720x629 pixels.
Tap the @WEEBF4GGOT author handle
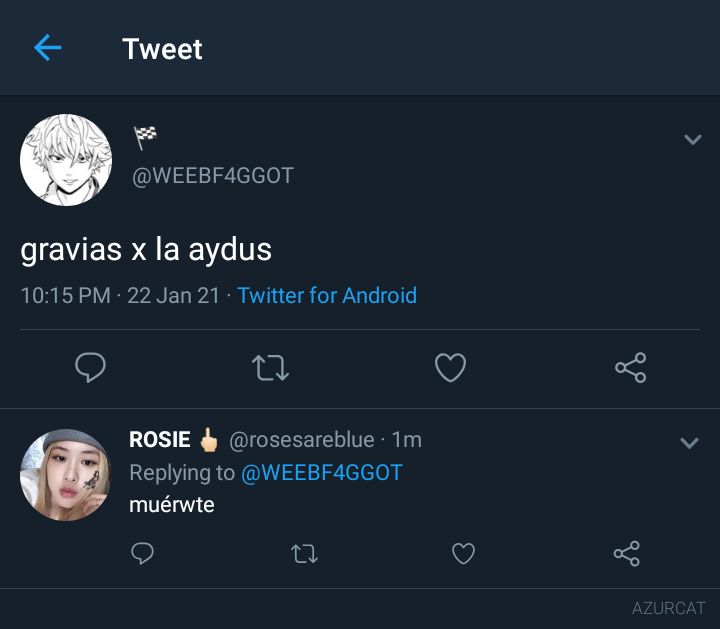point(213,176)
